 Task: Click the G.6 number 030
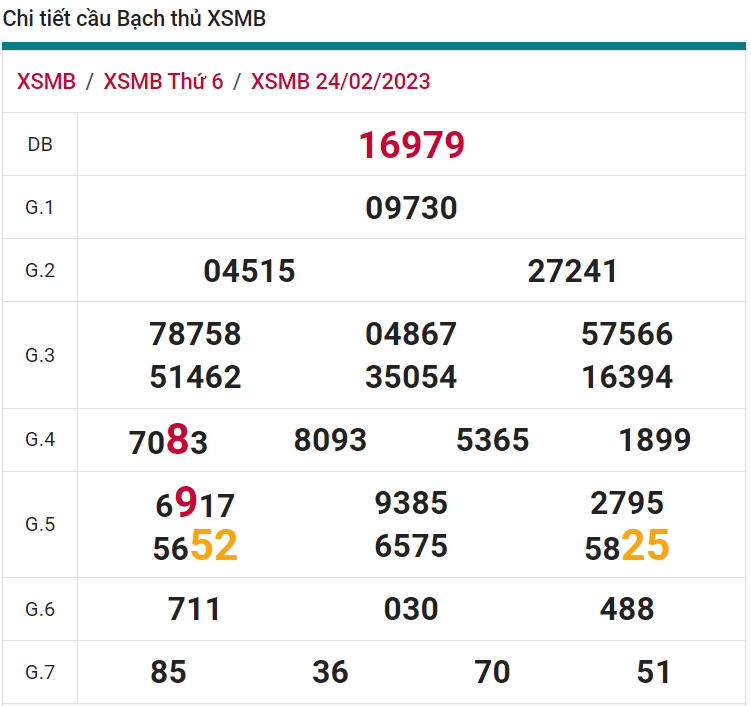[x=411, y=609]
